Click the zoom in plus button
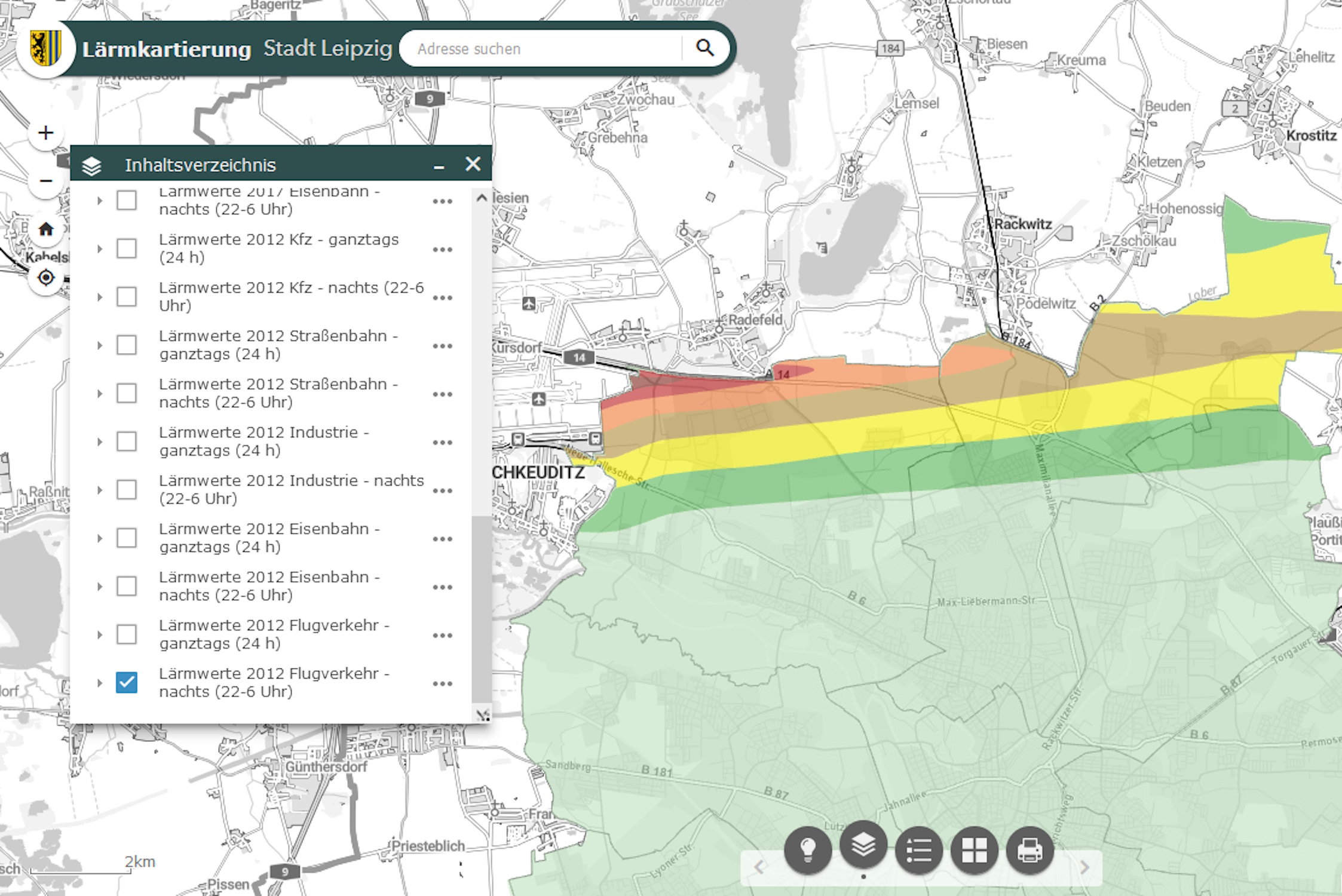The height and width of the screenshot is (896, 1342). click(45, 133)
